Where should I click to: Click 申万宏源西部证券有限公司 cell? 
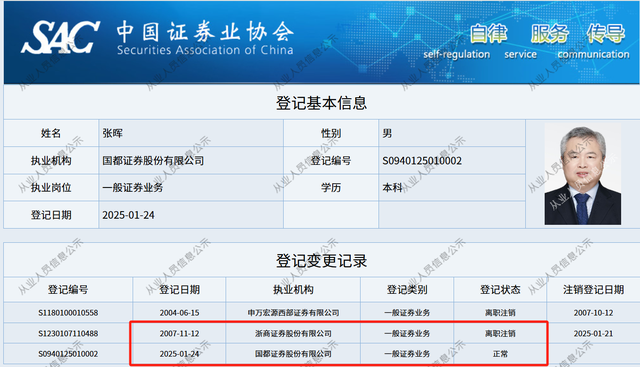[293, 313]
